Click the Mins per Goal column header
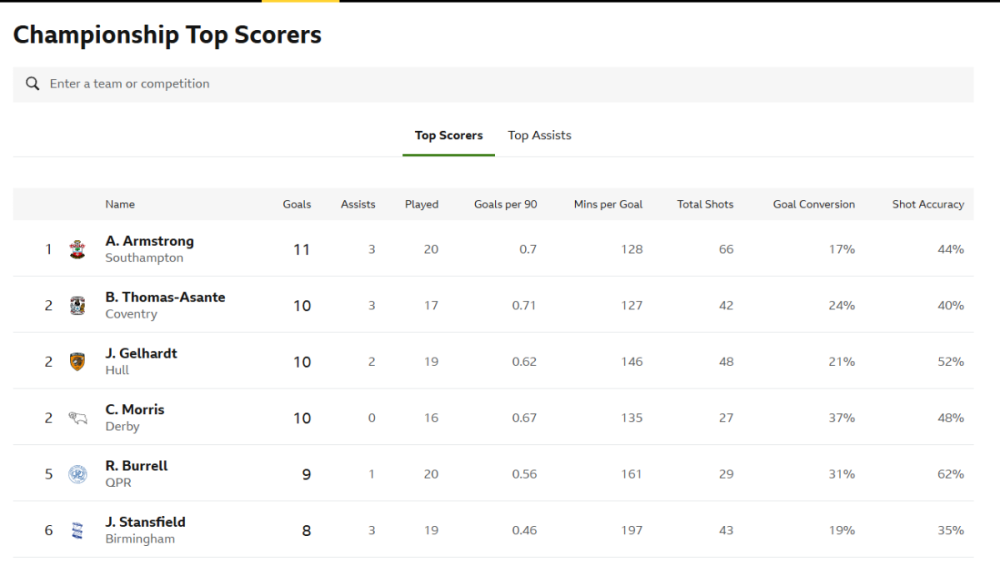1000x566 pixels. tap(608, 204)
